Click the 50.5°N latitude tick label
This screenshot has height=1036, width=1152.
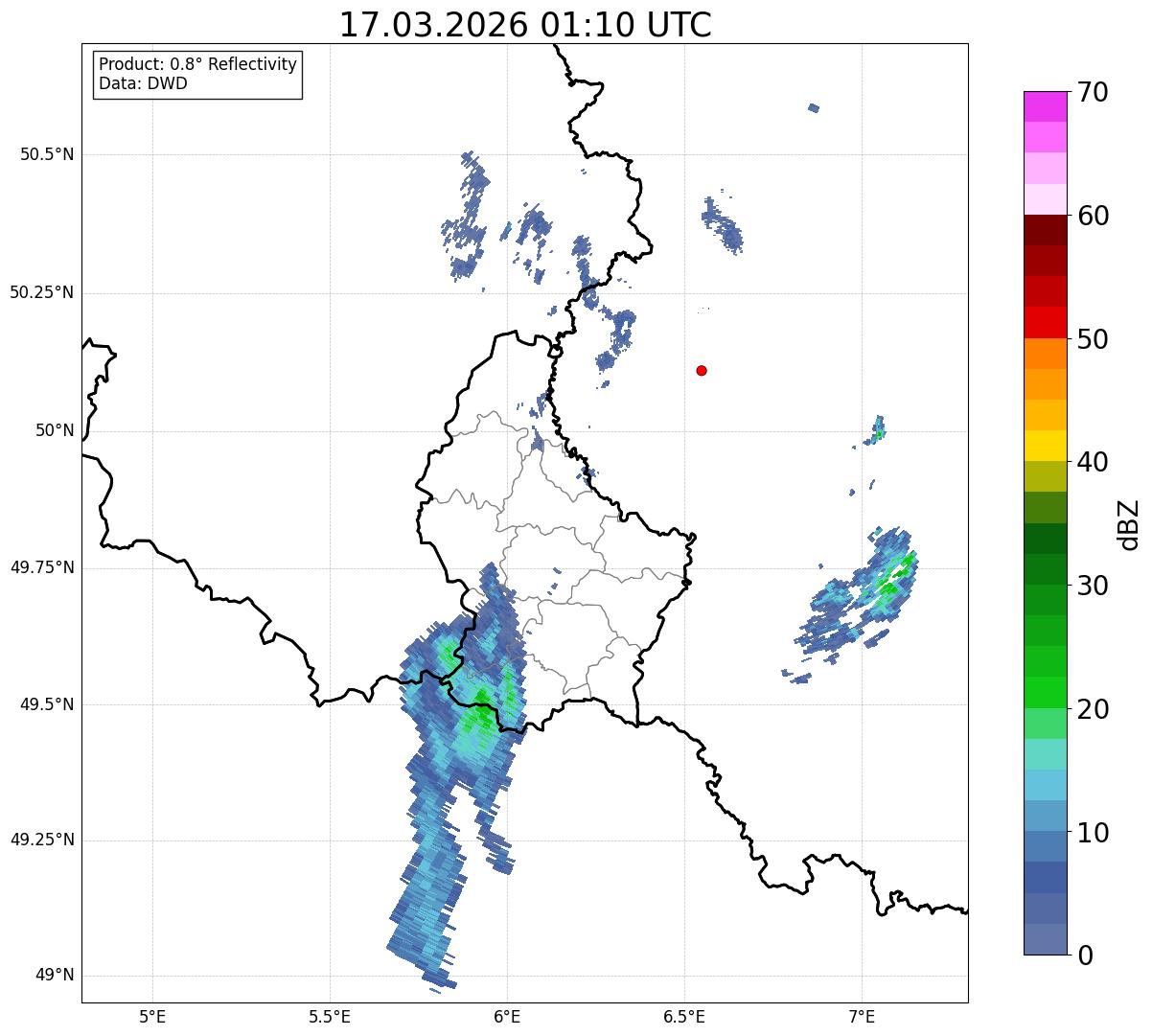coord(41,154)
